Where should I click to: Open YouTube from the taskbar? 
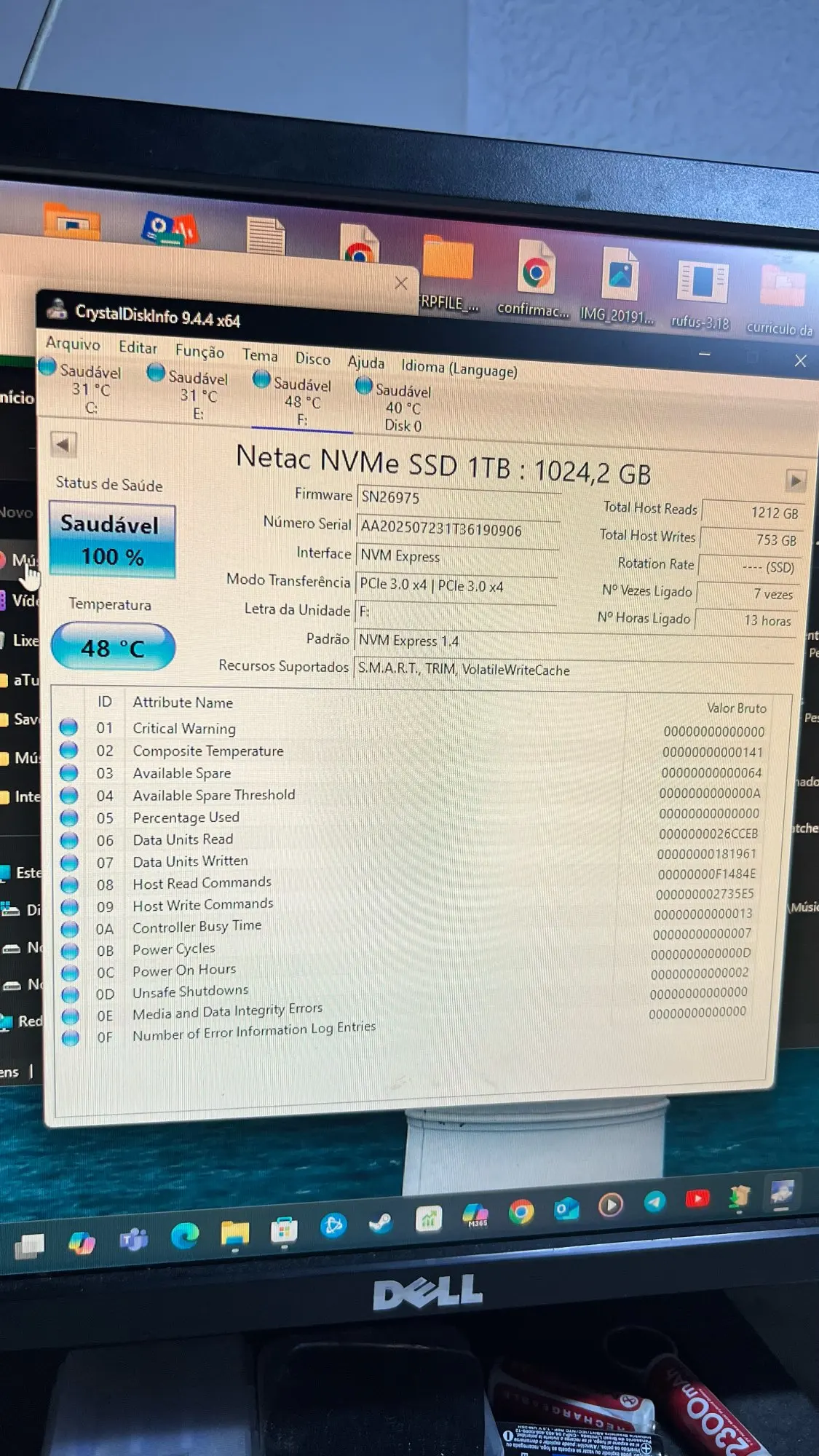697,1198
